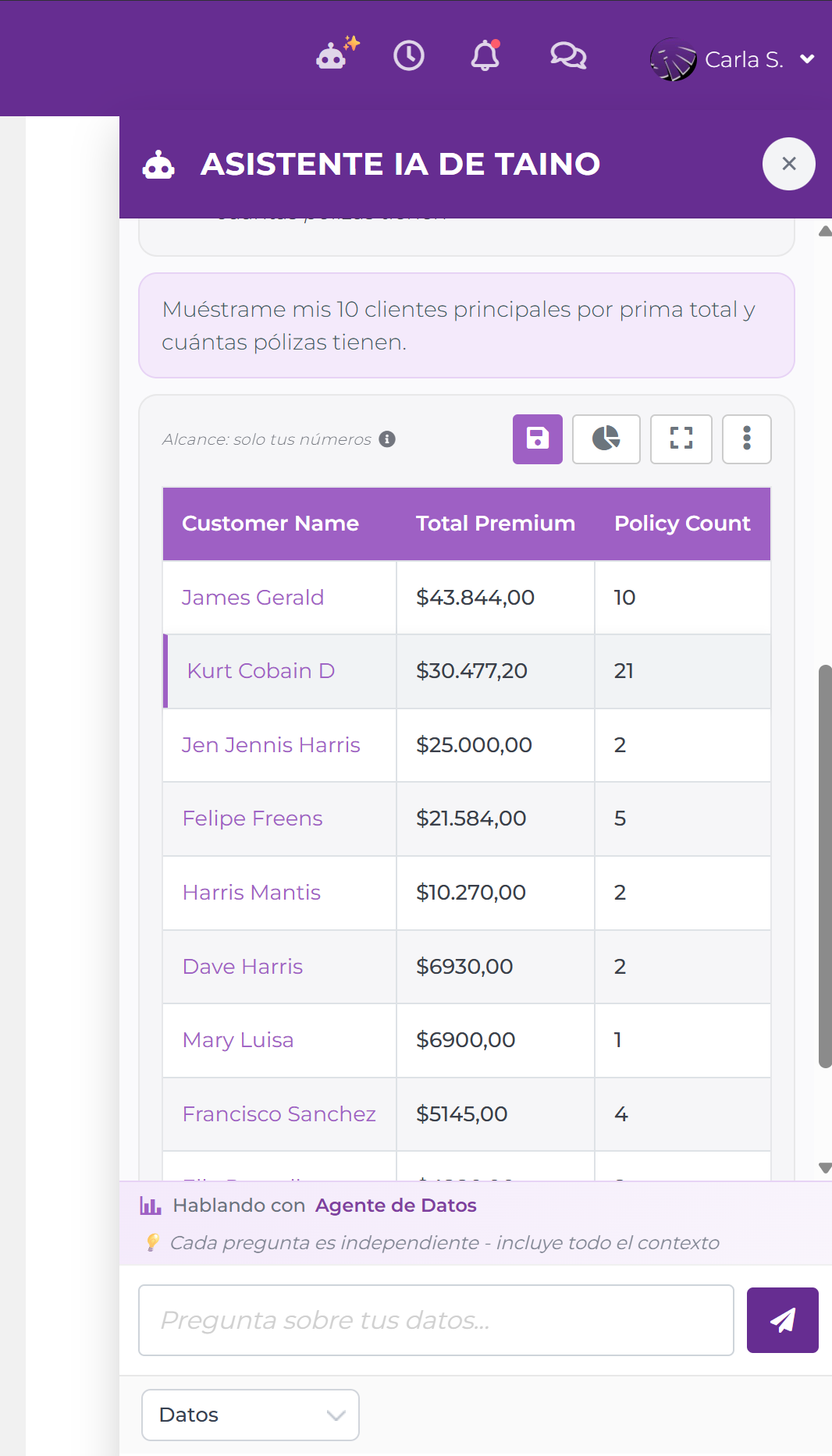Save the query result
Image resolution: width=832 pixels, height=1456 pixels.
[x=537, y=439]
